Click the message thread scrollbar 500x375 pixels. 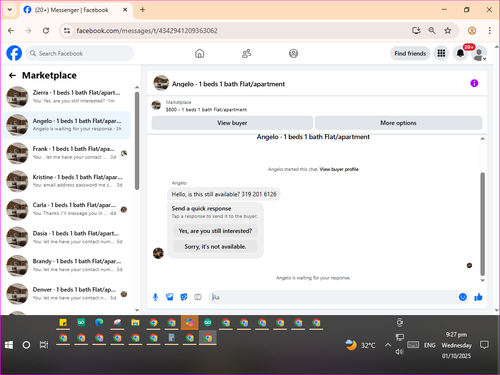pos(482,223)
